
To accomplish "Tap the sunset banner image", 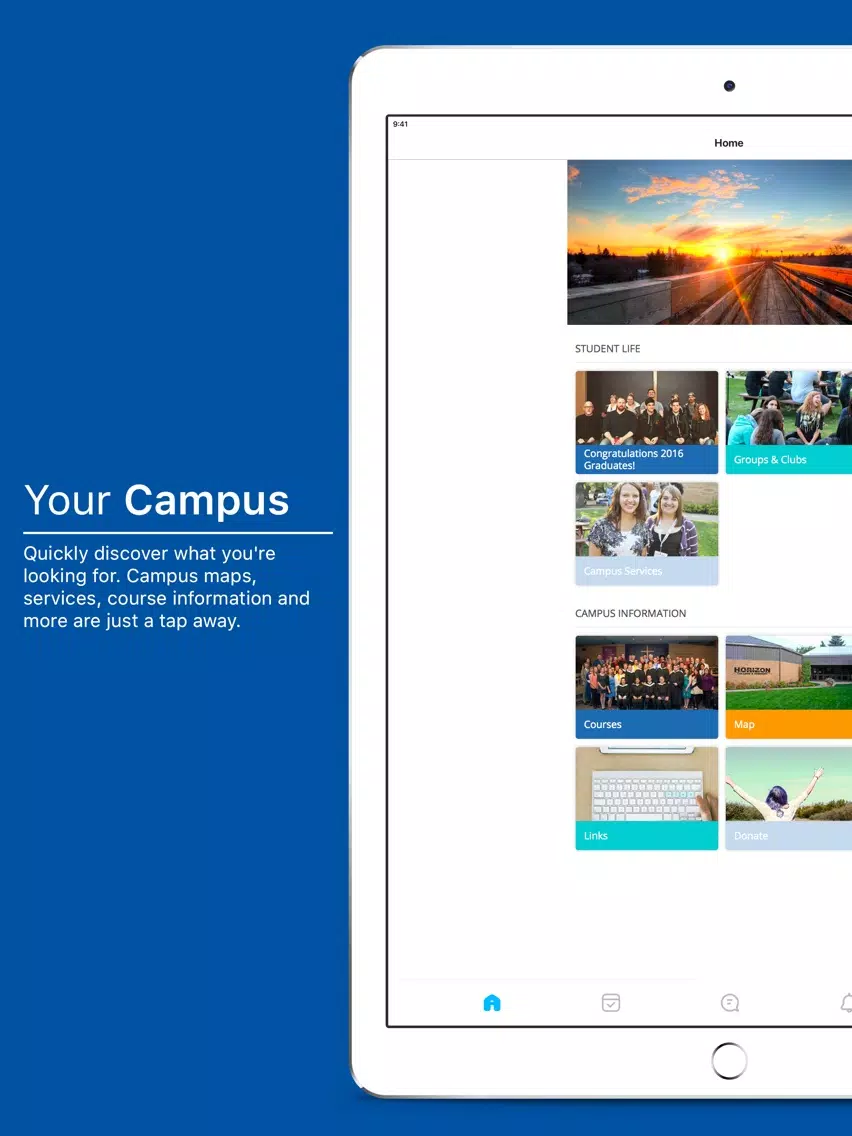I will [709, 242].
